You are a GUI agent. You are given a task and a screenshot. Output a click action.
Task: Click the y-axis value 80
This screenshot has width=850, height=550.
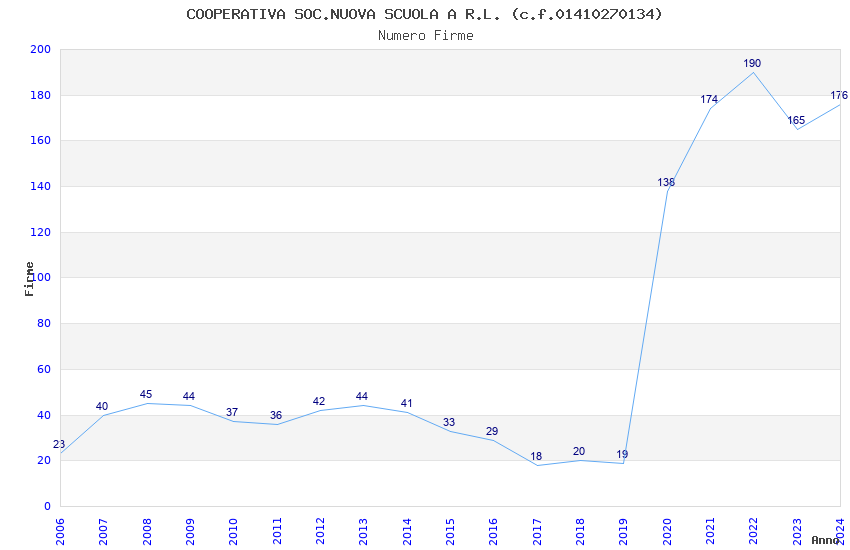coord(44,323)
